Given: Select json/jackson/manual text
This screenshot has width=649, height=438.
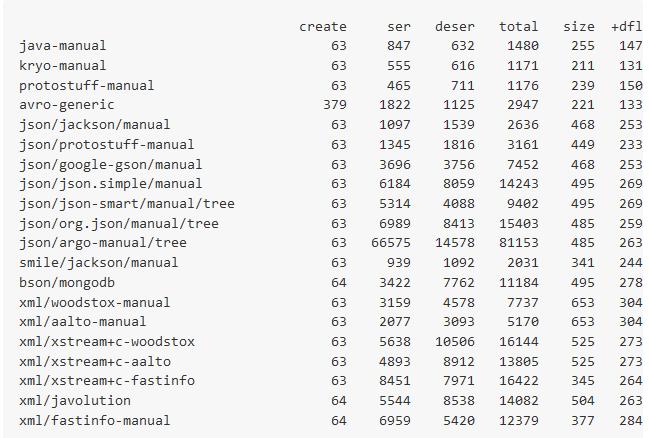Looking at the screenshot, I should point(94,124).
